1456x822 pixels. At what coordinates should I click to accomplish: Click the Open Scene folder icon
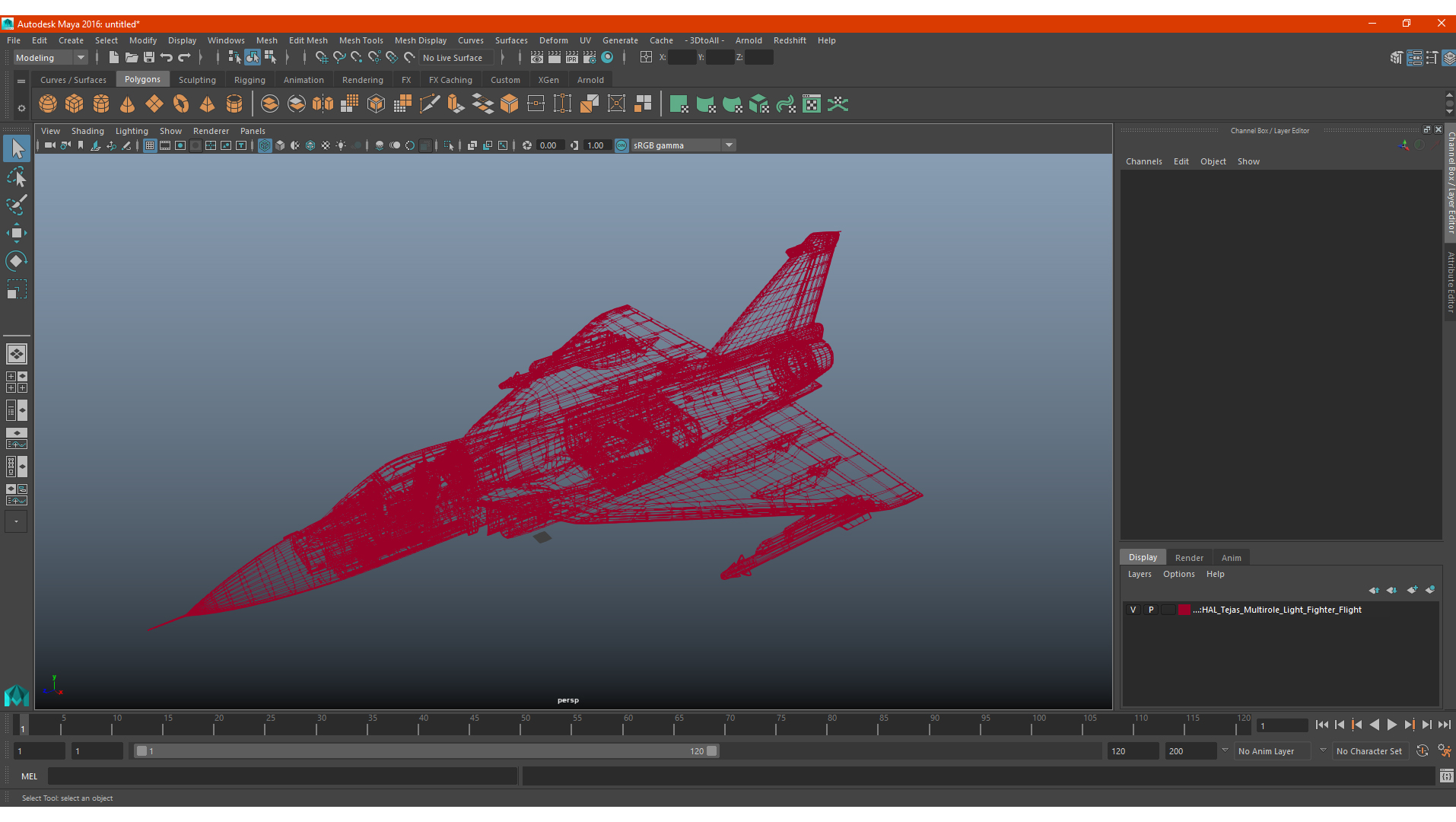[x=131, y=57]
